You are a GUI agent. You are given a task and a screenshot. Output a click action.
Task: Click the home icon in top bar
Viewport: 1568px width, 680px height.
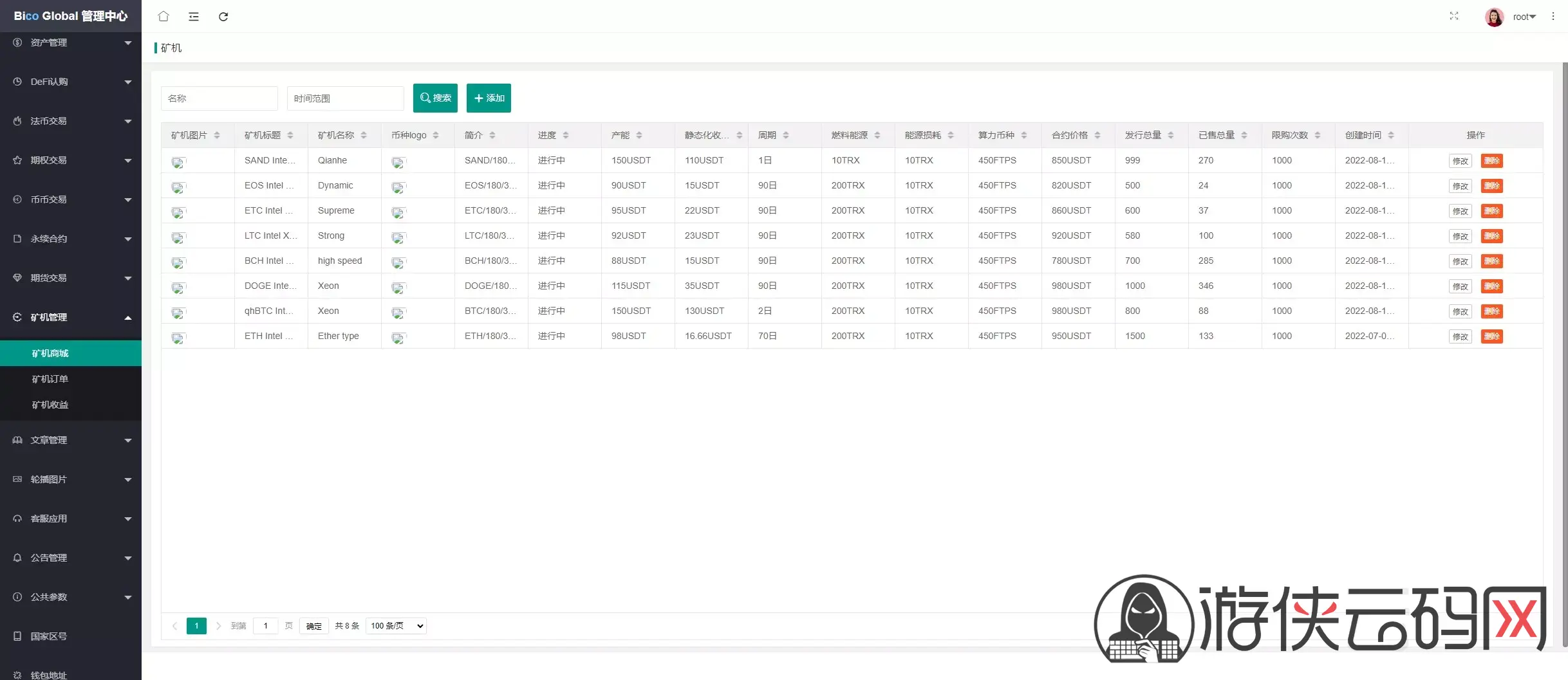pyautogui.click(x=163, y=17)
